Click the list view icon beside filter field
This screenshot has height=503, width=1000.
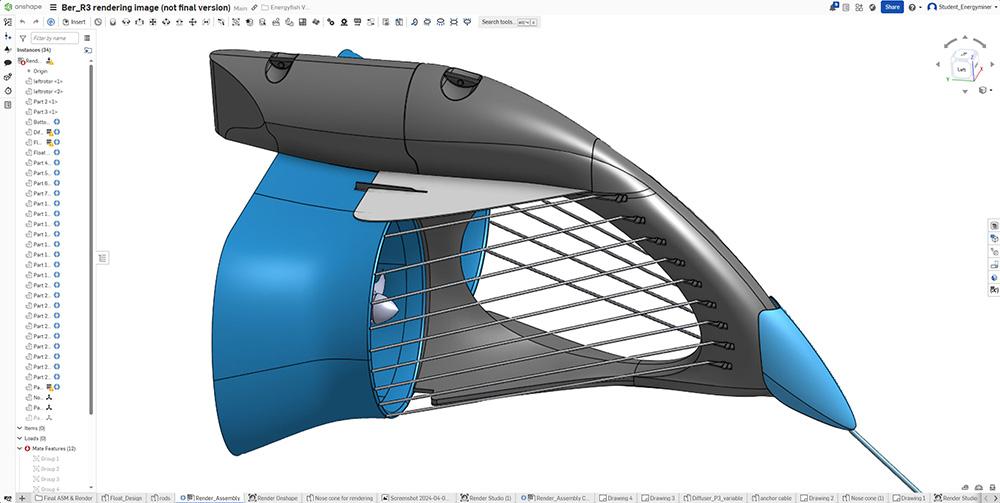point(87,38)
